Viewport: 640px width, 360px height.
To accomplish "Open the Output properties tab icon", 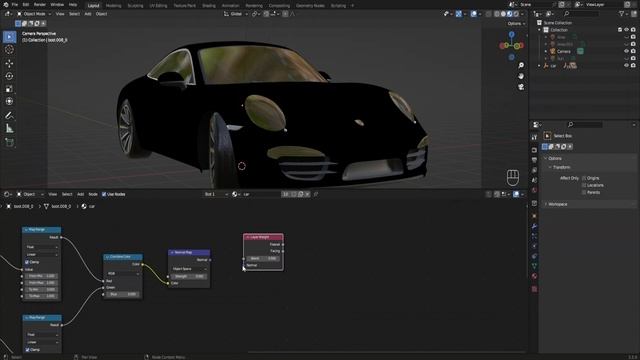I will click(534, 160).
